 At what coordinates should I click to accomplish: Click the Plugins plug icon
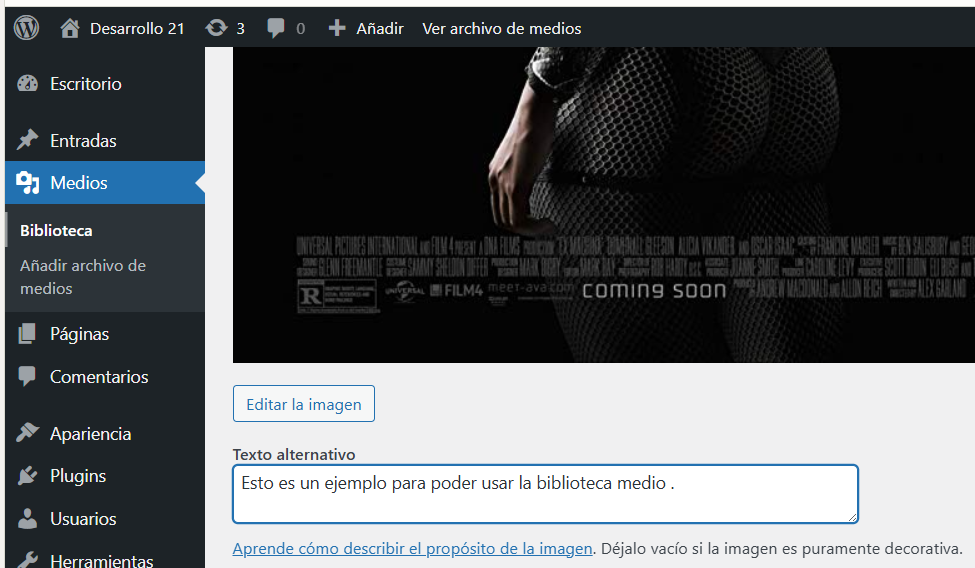point(28,476)
